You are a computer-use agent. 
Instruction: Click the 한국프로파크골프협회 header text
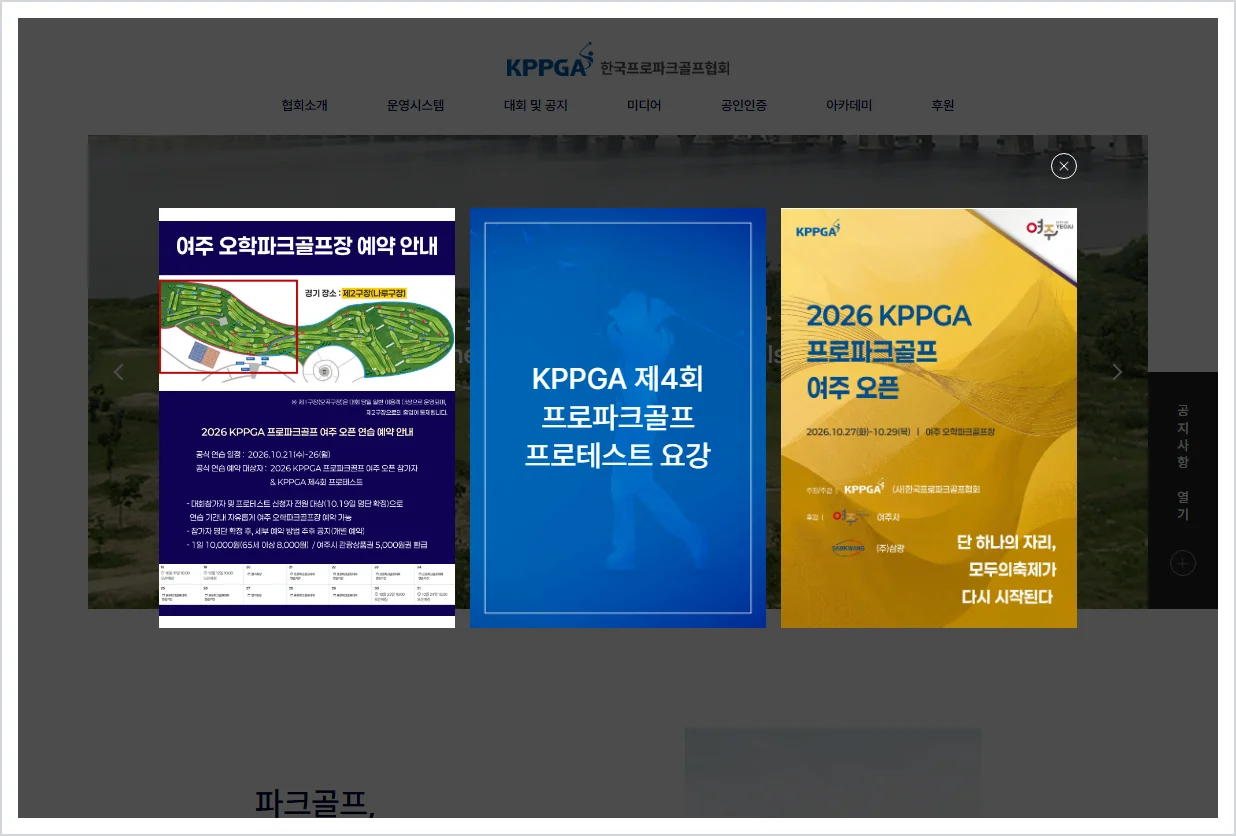click(665, 68)
